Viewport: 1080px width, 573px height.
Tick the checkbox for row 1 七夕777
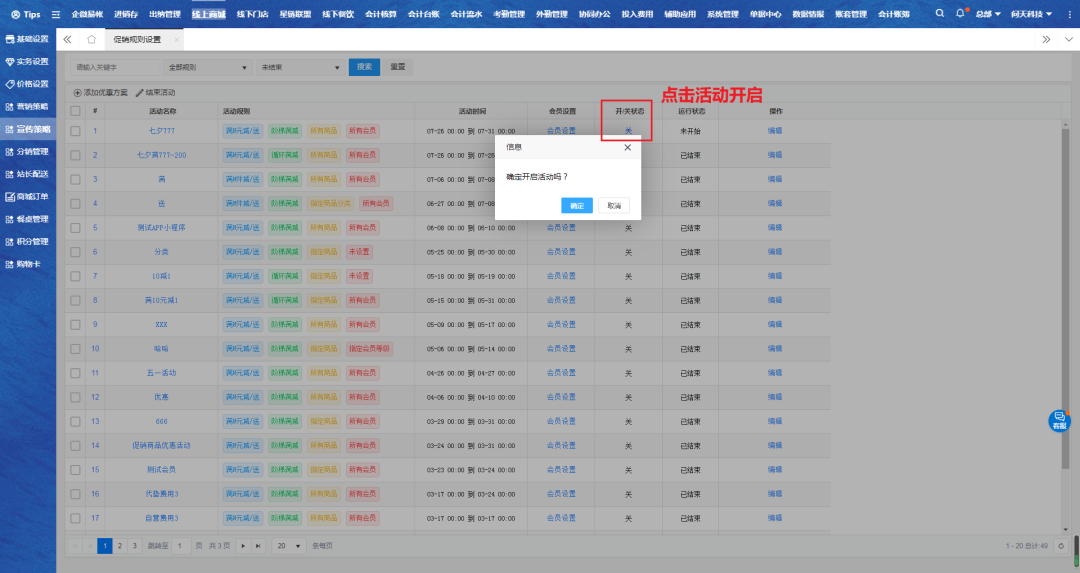tap(75, 131)
